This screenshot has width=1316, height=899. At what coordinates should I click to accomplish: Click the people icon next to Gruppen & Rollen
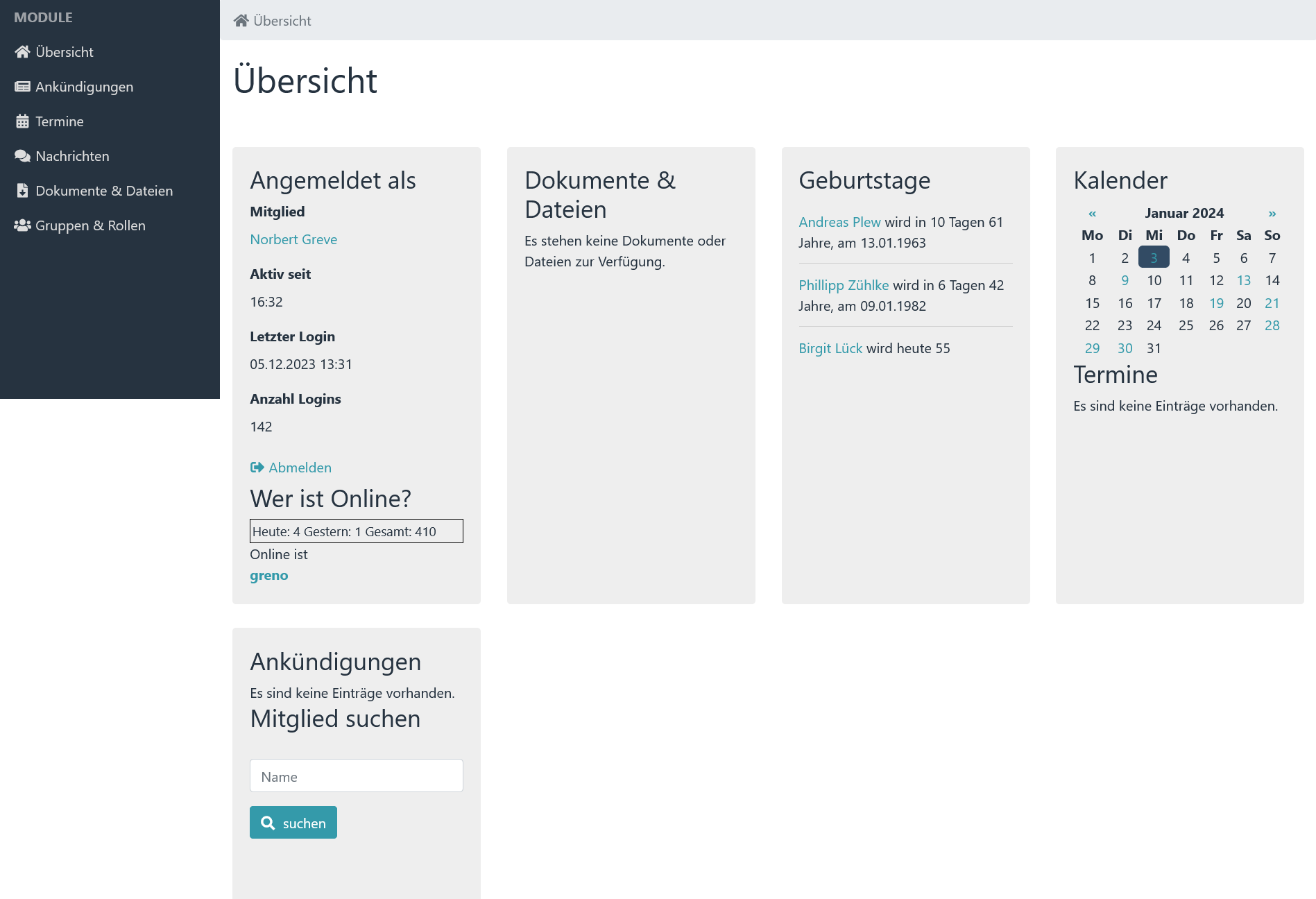point(22,225)
